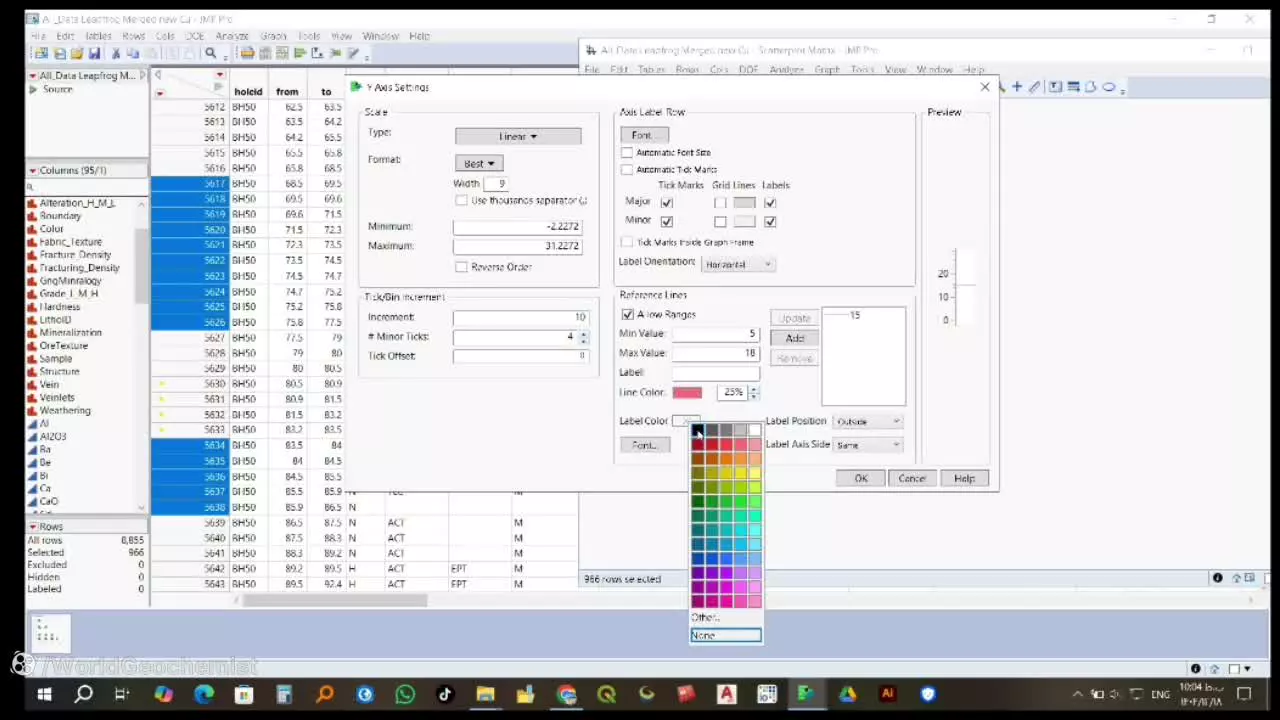
Task: Open Rows menu in main JMP window
Action: coord(133,36)
